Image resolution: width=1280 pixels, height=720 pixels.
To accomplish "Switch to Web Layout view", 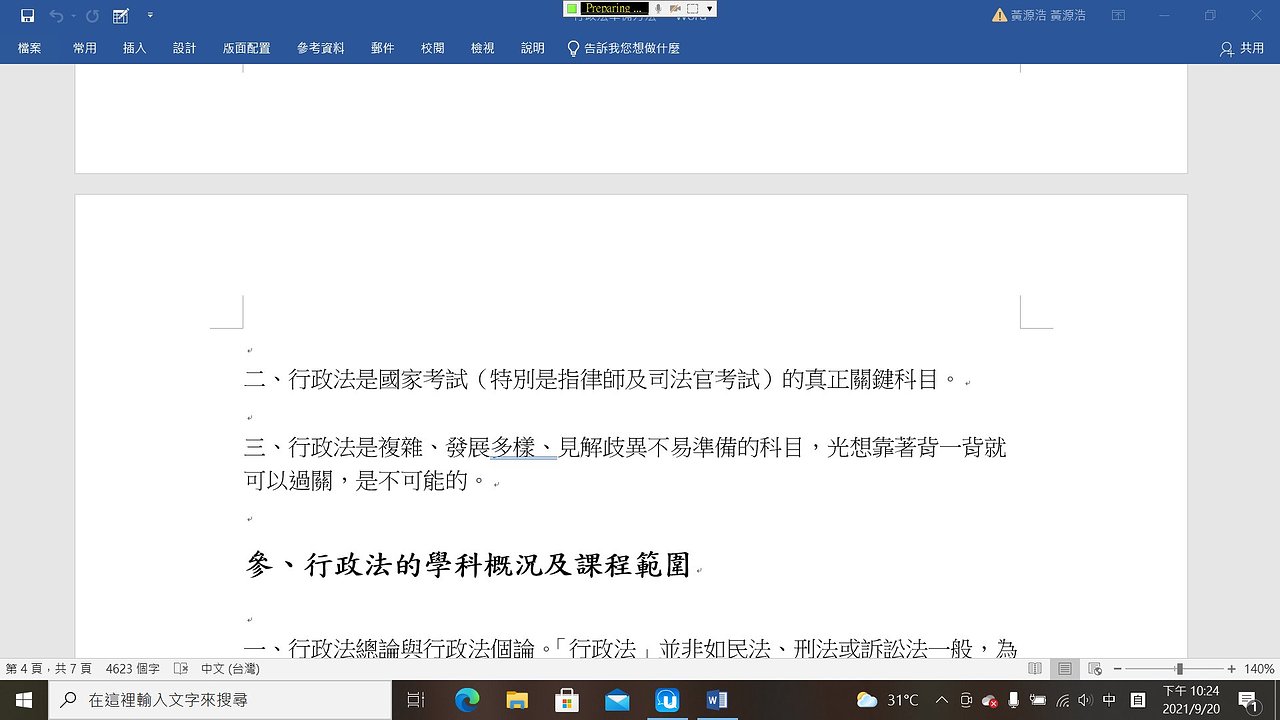I will [1095, 669].
